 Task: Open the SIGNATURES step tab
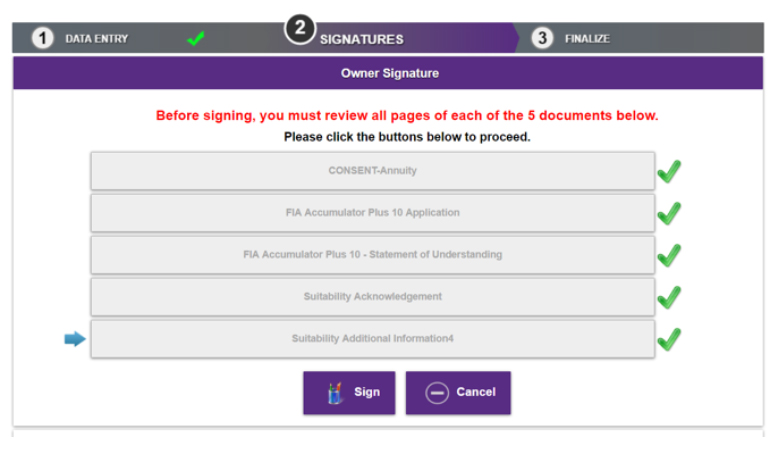click(362, 39)
